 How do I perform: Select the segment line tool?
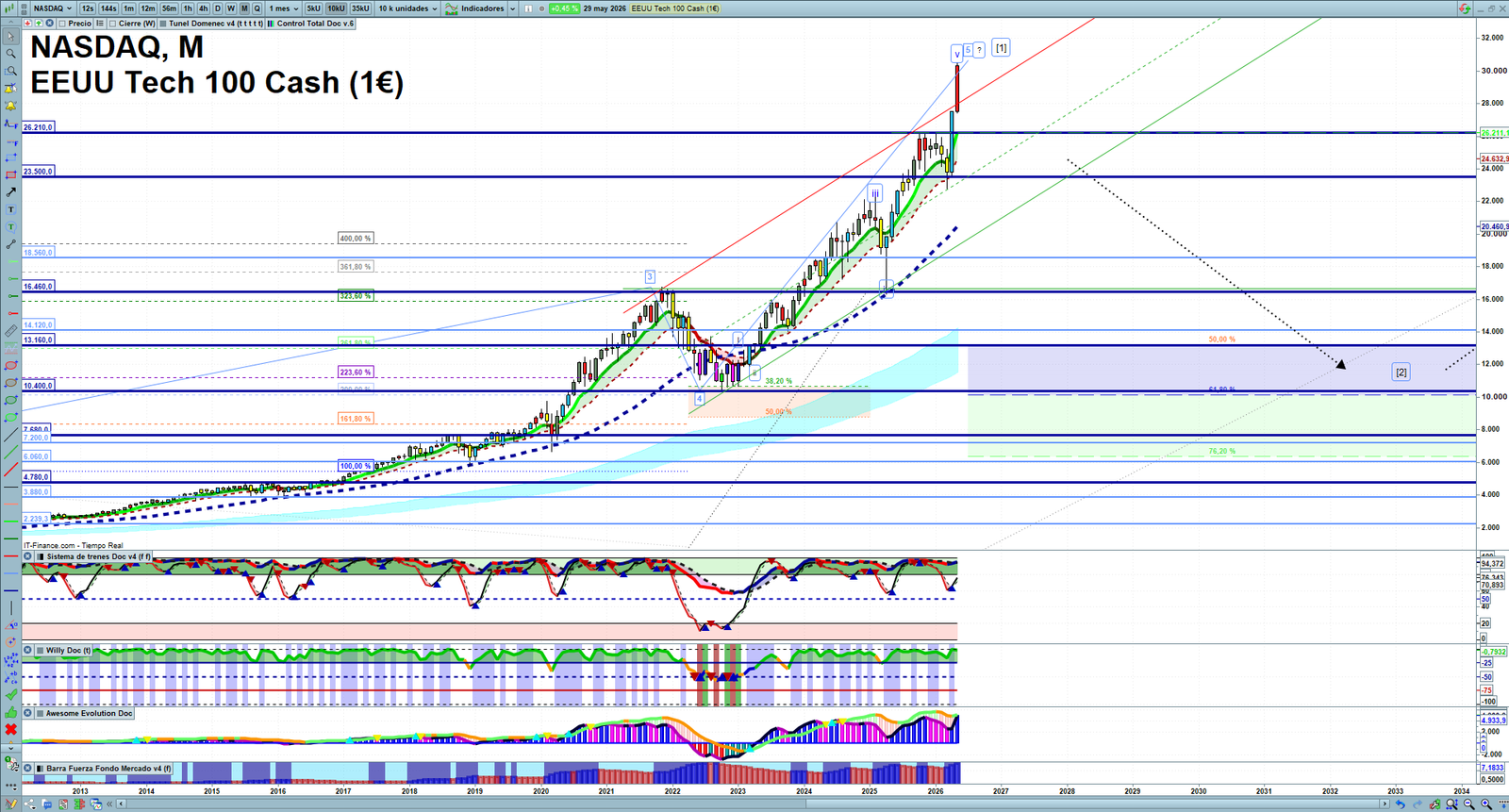coord(10,244)
